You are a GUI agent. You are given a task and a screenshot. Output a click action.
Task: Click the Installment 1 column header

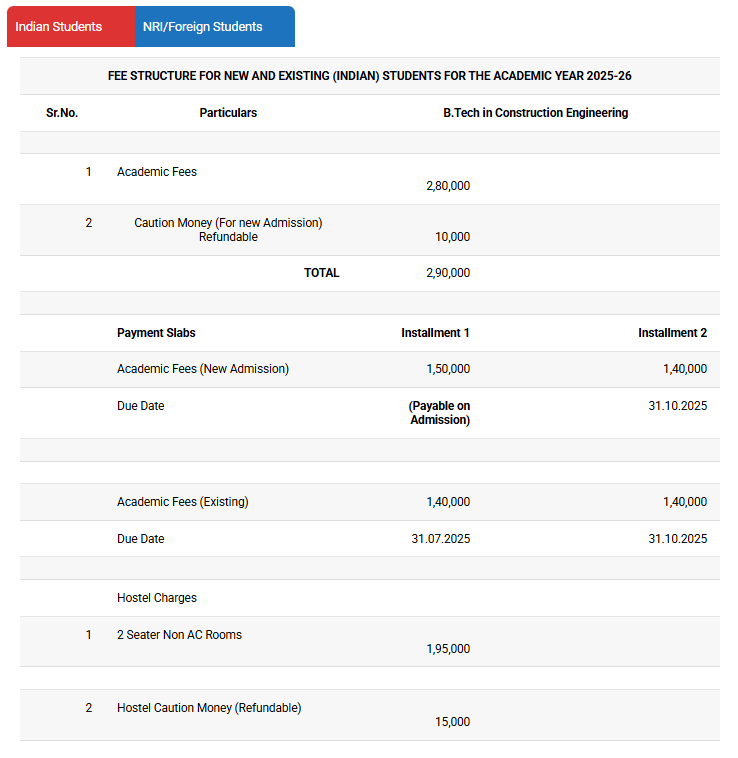tap(435, 333)
